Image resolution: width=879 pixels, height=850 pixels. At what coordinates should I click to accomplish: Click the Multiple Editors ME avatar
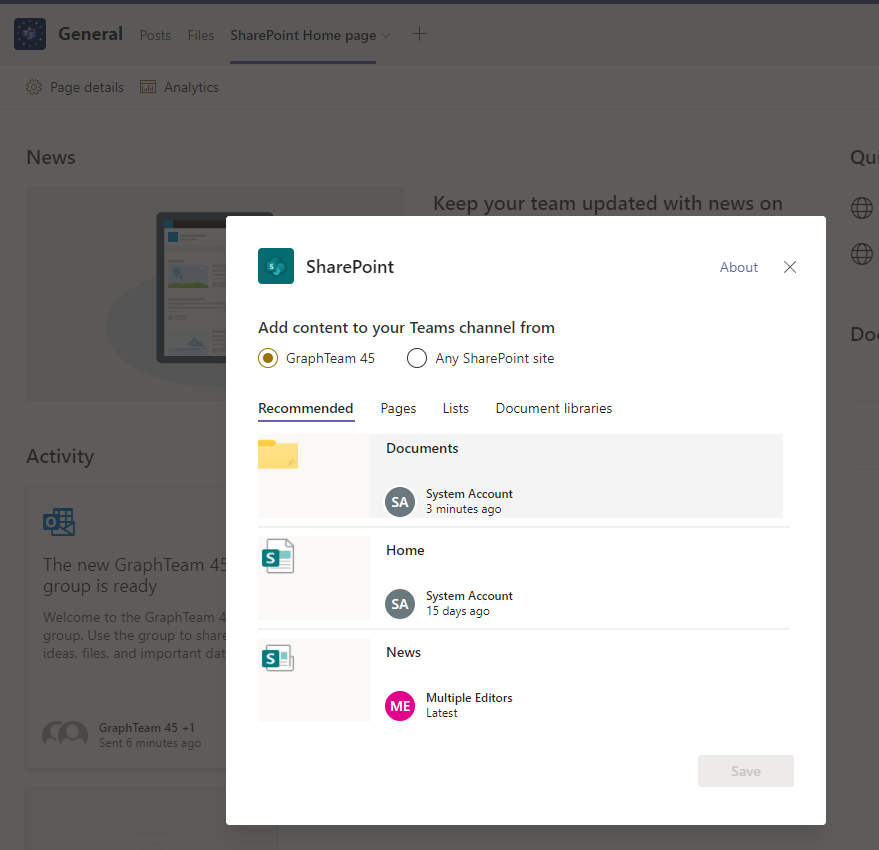pyautogui.click(x=400, y=705)
